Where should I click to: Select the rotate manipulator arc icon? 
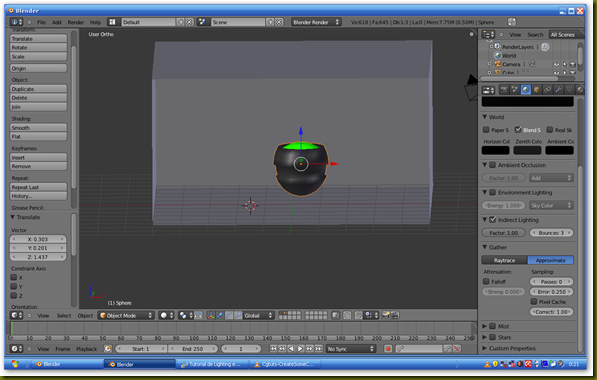[229, 315]
